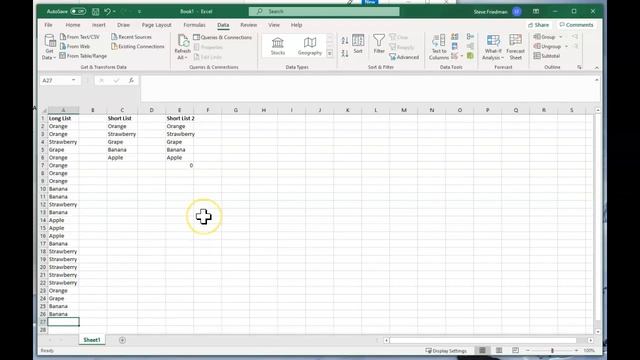Select From Table/Range
The image size is (640, 360).
pyautogui.click(x=83, y=56)
